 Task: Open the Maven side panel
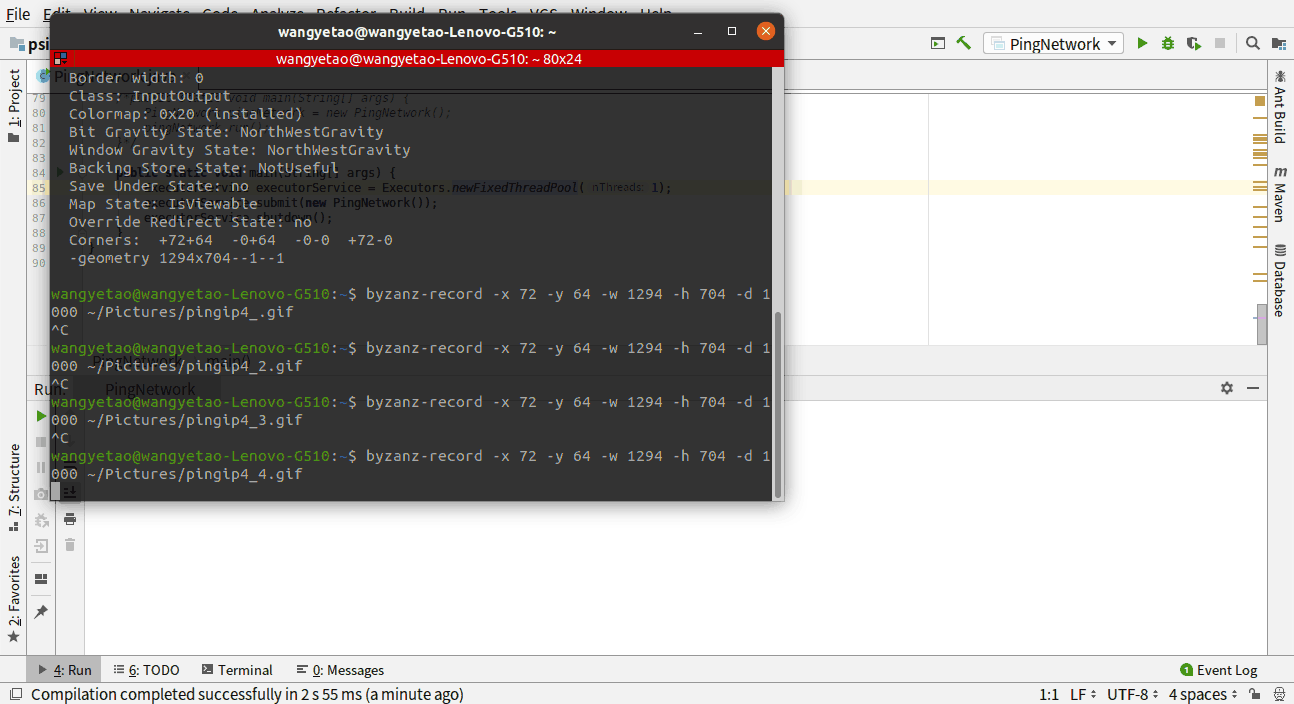click(1280, 193)
